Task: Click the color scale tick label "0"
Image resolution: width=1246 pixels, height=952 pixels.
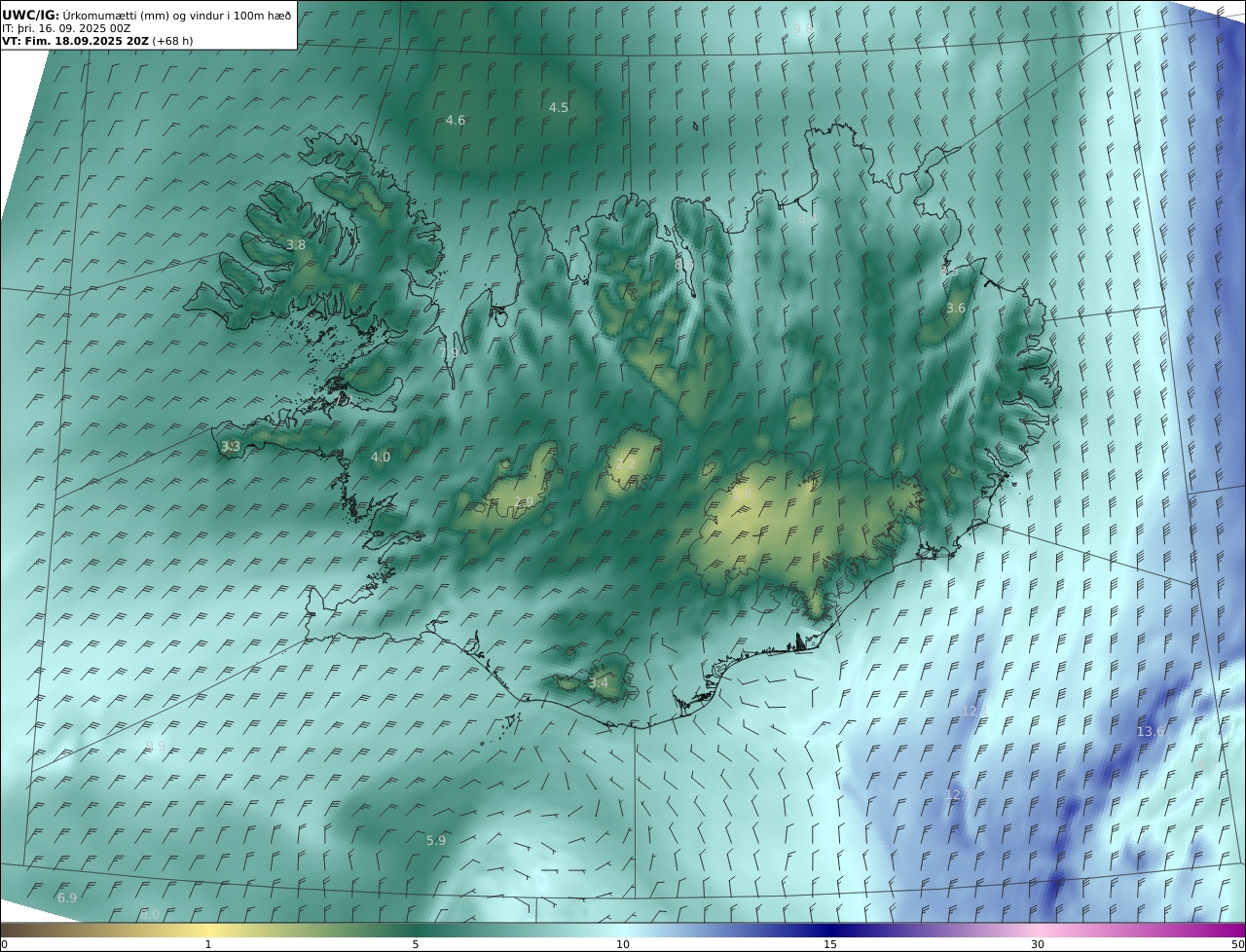Action: pyautogui.click(x=4, y=944)
